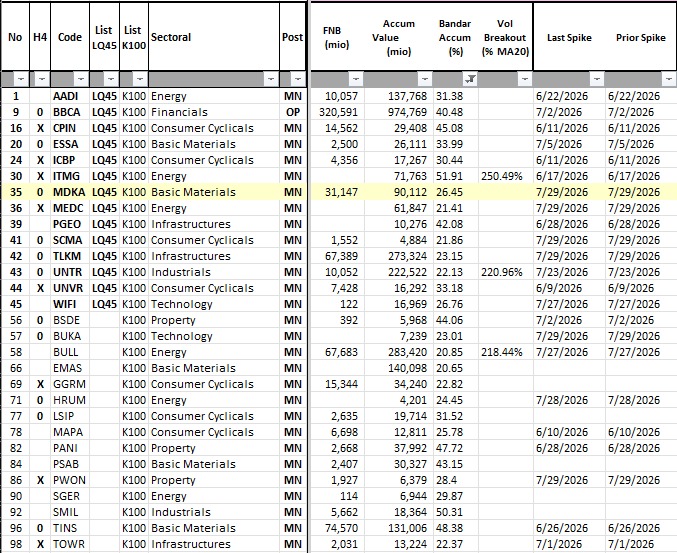Open the Accum Value filter dropdown
This screenshot has width=677, height=553.
425,79
